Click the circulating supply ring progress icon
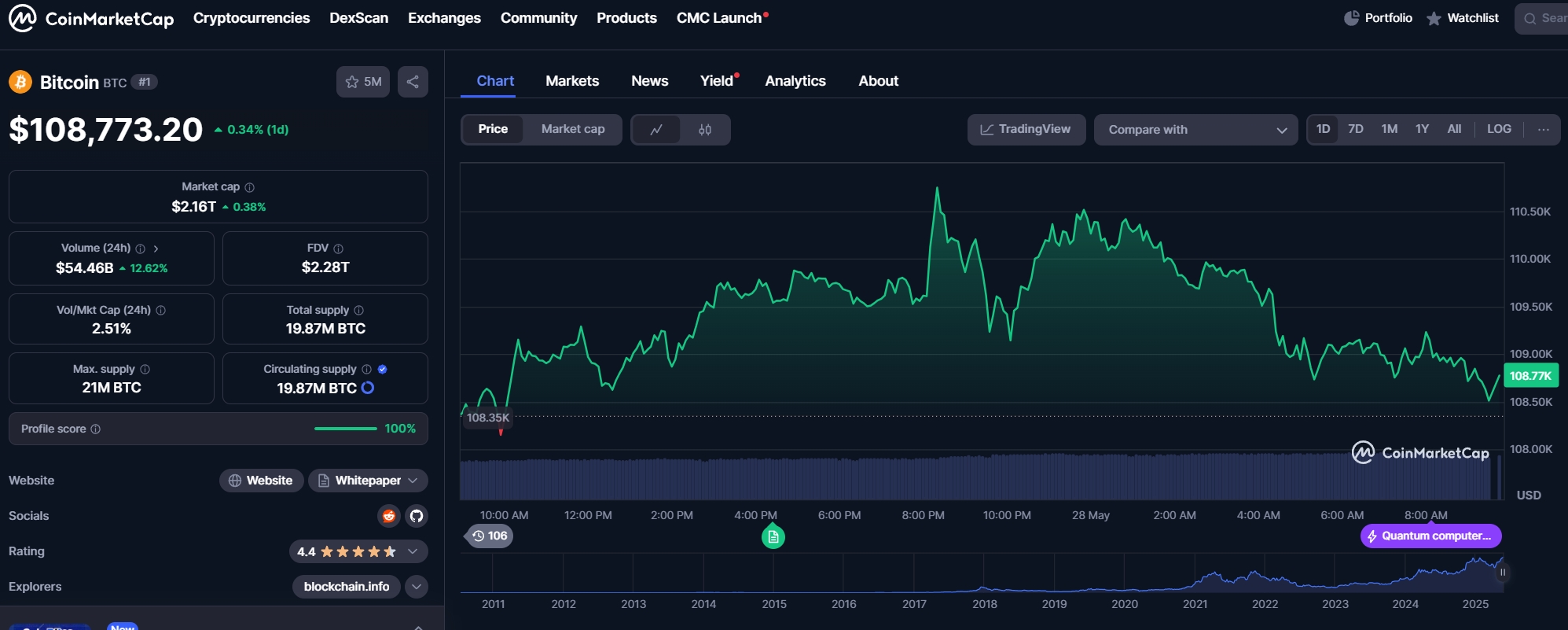 pyautogui.click(x=368, y=388)
